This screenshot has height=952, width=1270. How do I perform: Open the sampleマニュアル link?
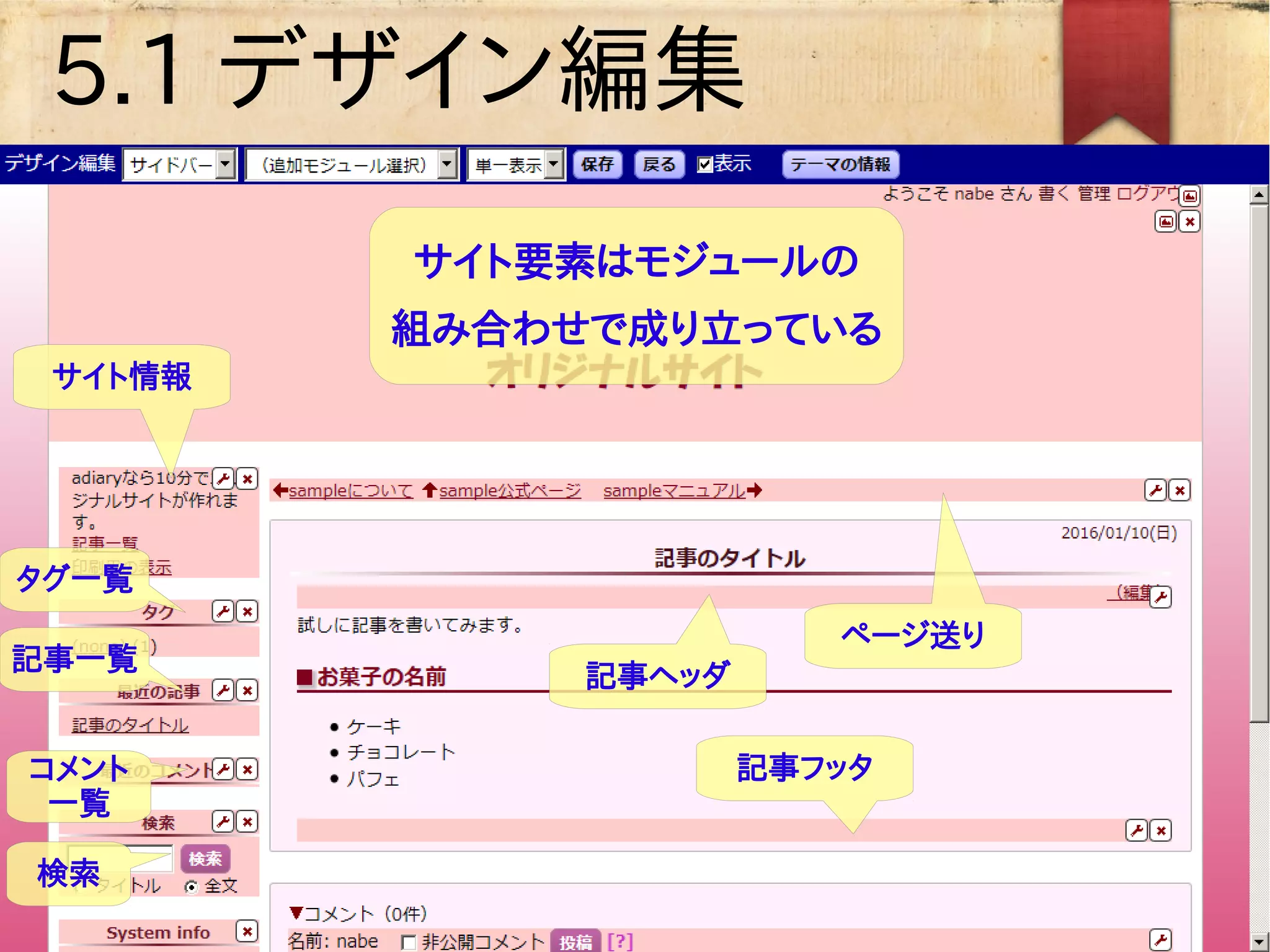pos(675,491)
